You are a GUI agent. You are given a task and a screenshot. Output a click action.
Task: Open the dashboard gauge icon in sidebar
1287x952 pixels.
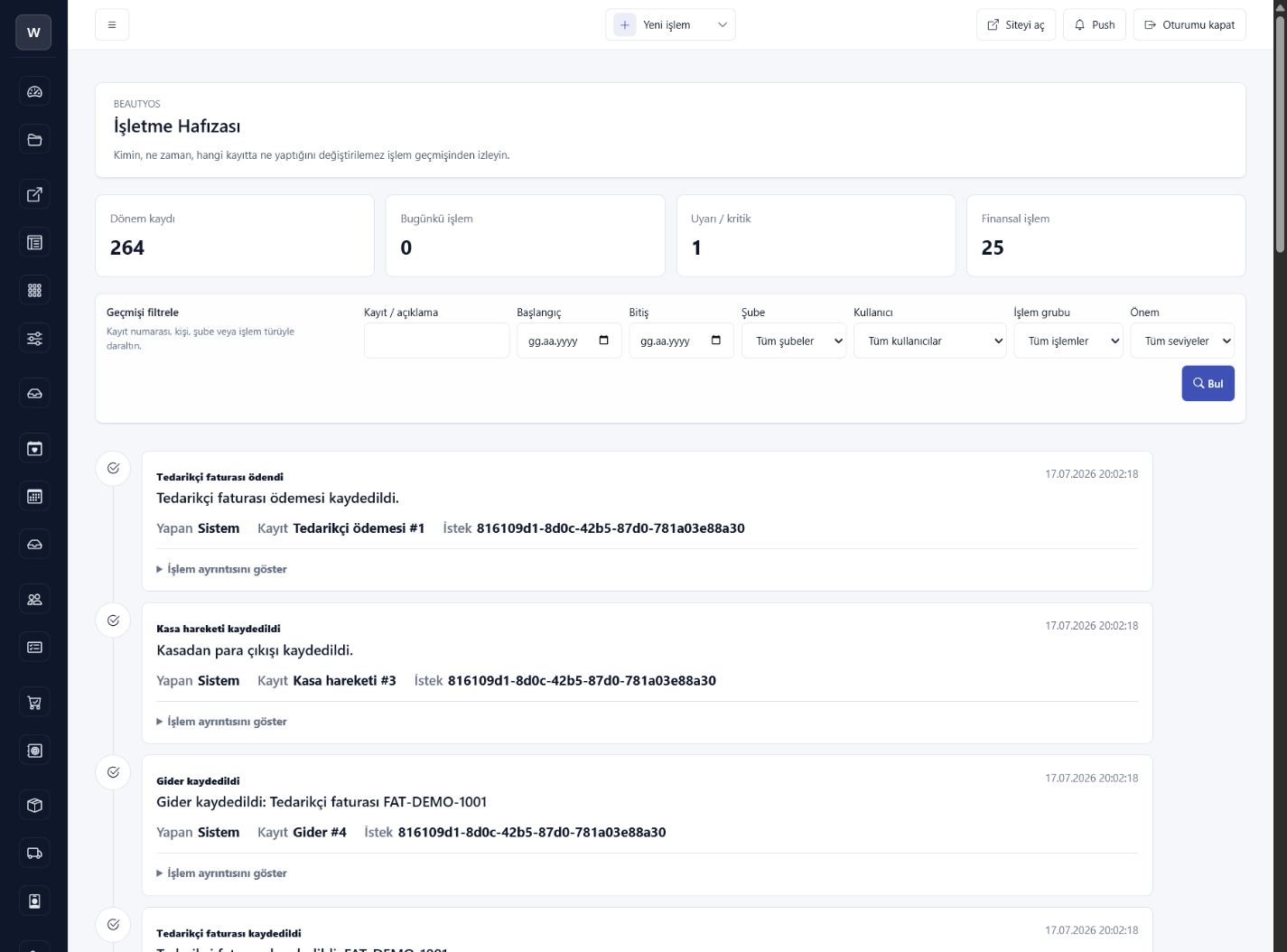[34, 91]
